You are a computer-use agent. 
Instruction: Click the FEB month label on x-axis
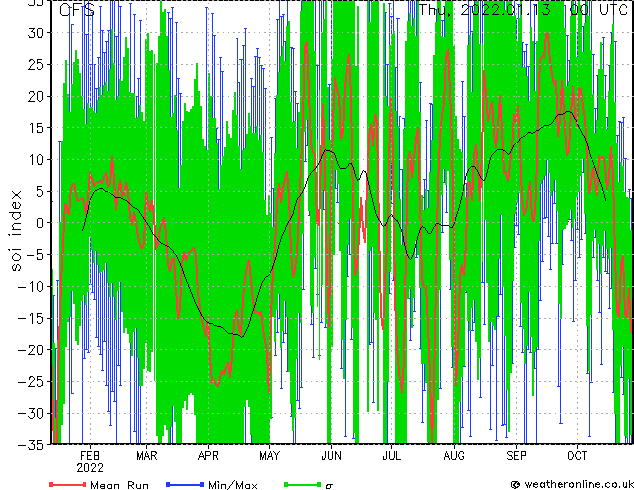(x=90, y=456)
